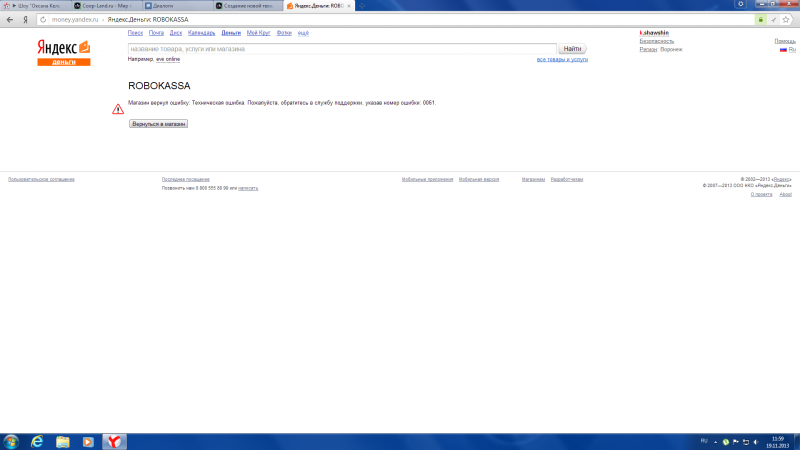Viewport: 800px width, 450px height.
Task: Open Action Center flag in tray
Action: 736,442
